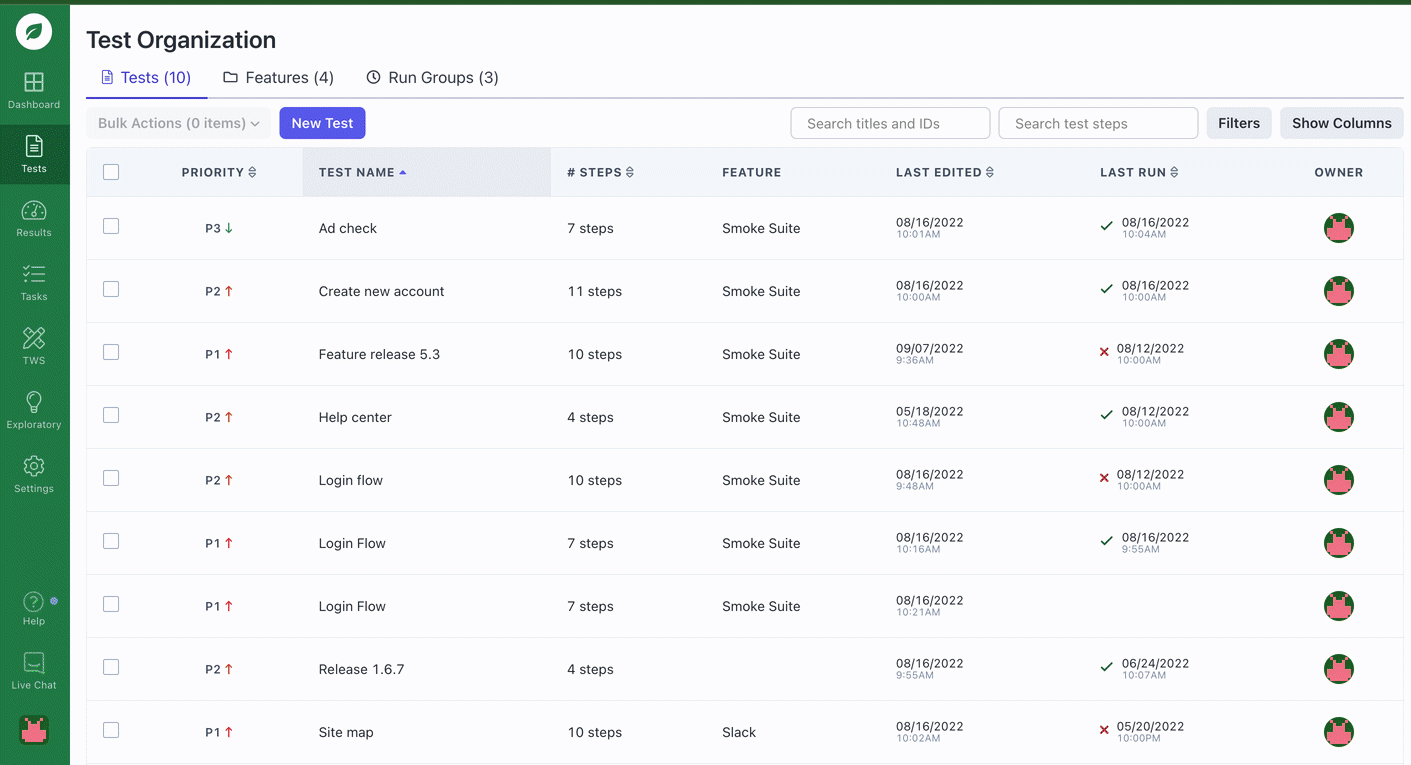Focus the Search test steps field
Viewport: 1411px width, 765px height.
click(1098, 123)
